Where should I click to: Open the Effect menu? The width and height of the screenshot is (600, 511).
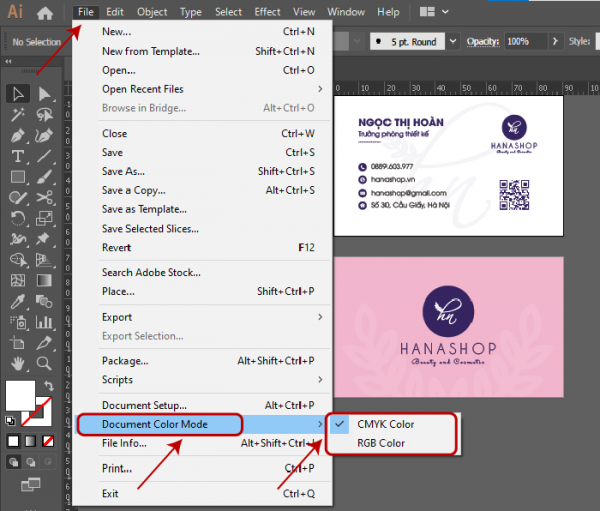point(267,12)
